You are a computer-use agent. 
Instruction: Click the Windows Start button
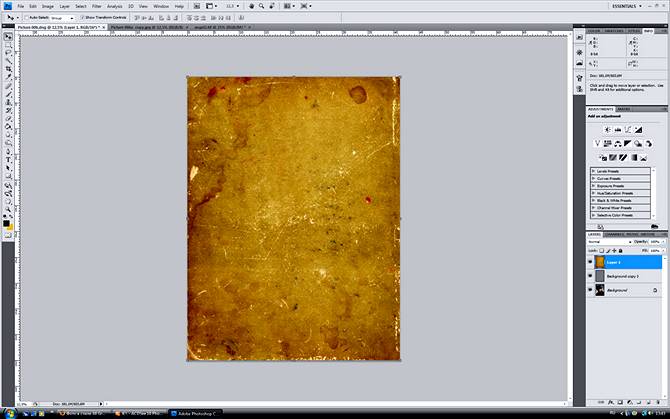9,413
